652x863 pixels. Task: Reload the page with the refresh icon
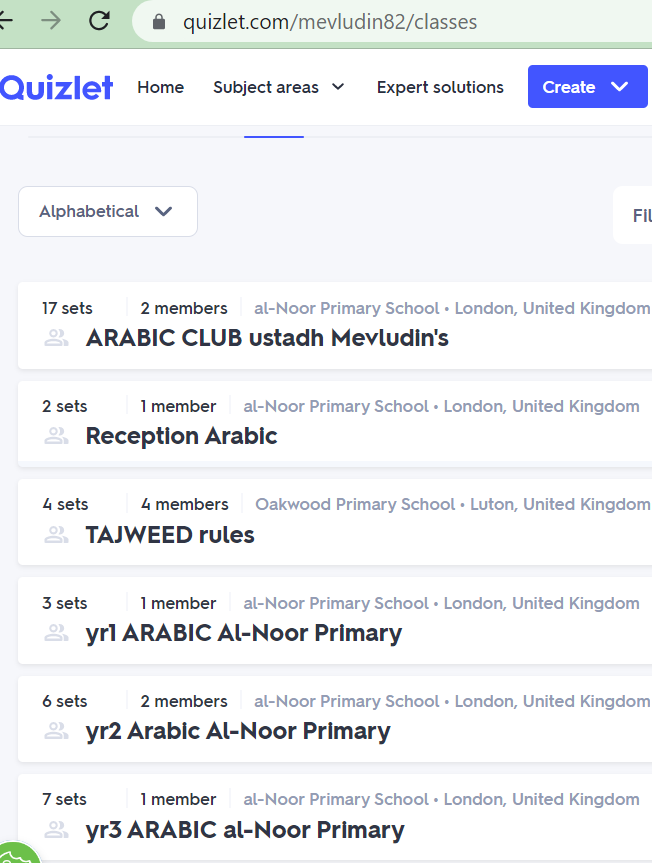99,21
